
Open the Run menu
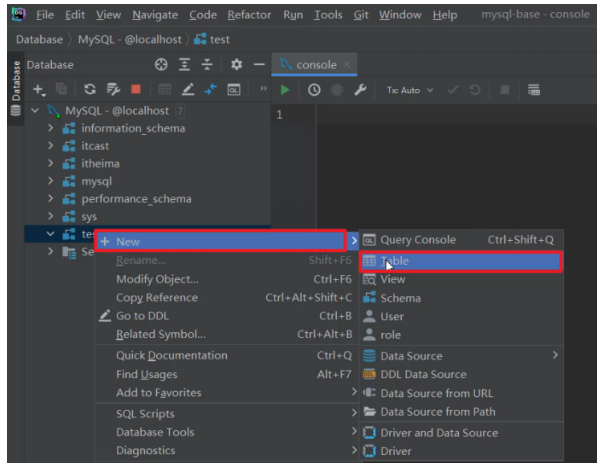293,15
